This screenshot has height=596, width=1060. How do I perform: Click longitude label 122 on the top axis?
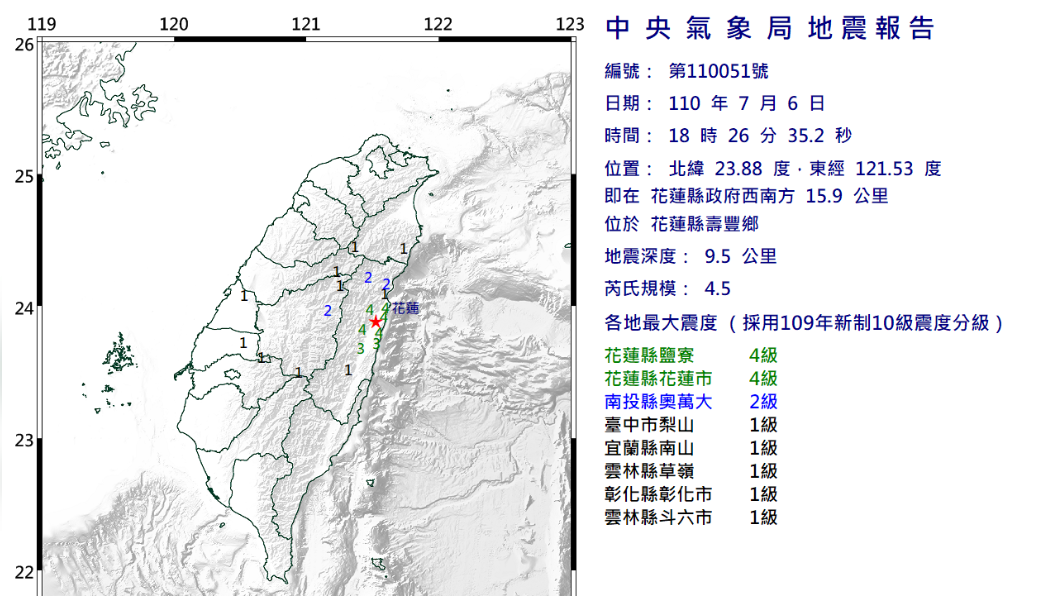pos(438,24)
